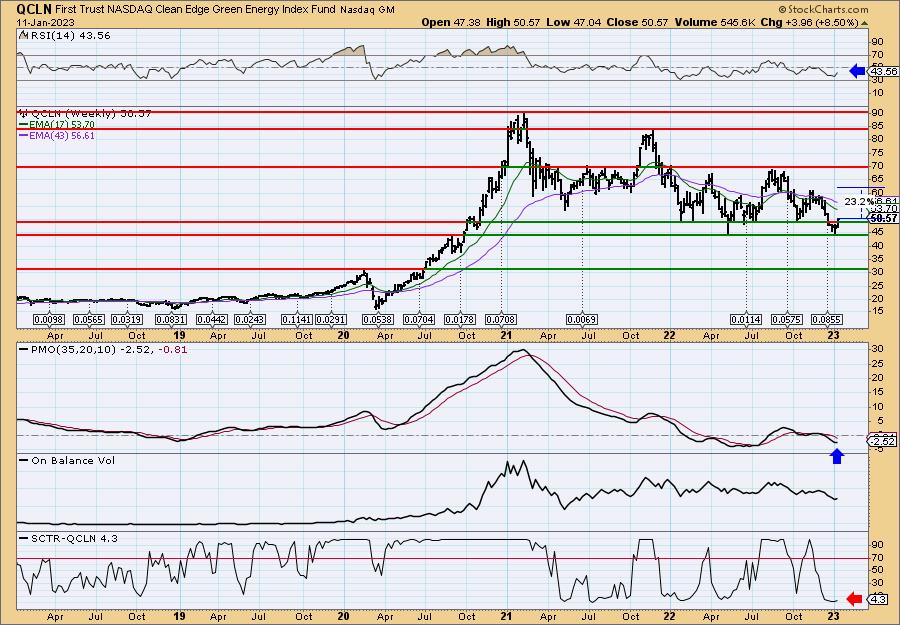900x625 pixels.
Task: Select the Low 47.04 value
Action: [572, 22]
